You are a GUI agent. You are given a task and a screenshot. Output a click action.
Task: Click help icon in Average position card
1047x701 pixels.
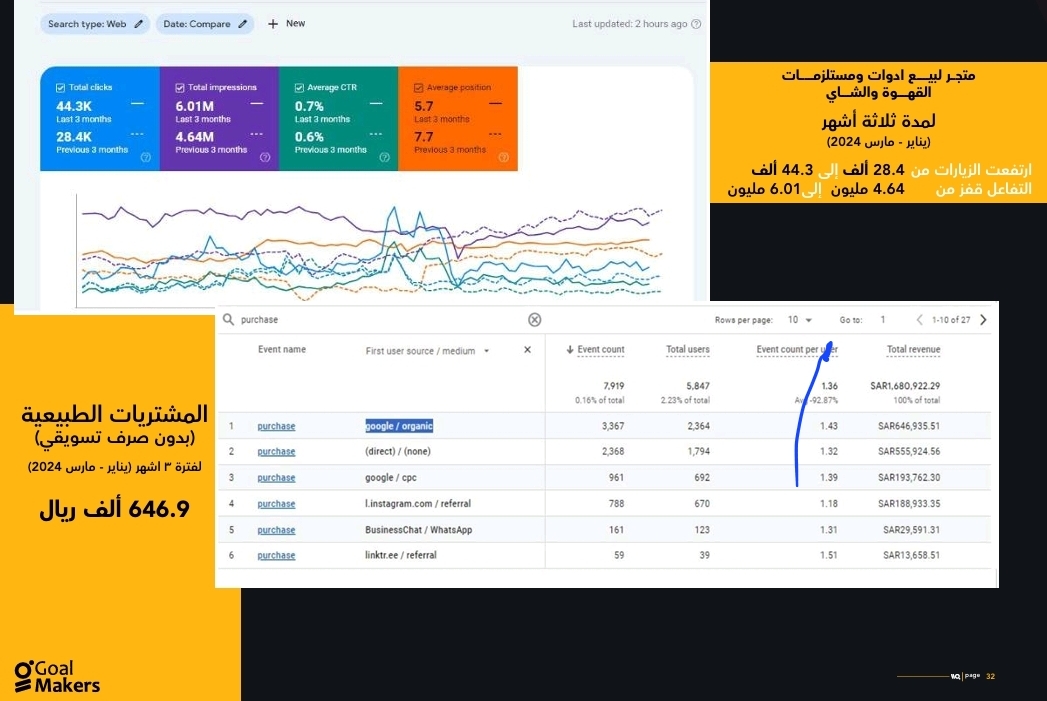tap(504, 157)
